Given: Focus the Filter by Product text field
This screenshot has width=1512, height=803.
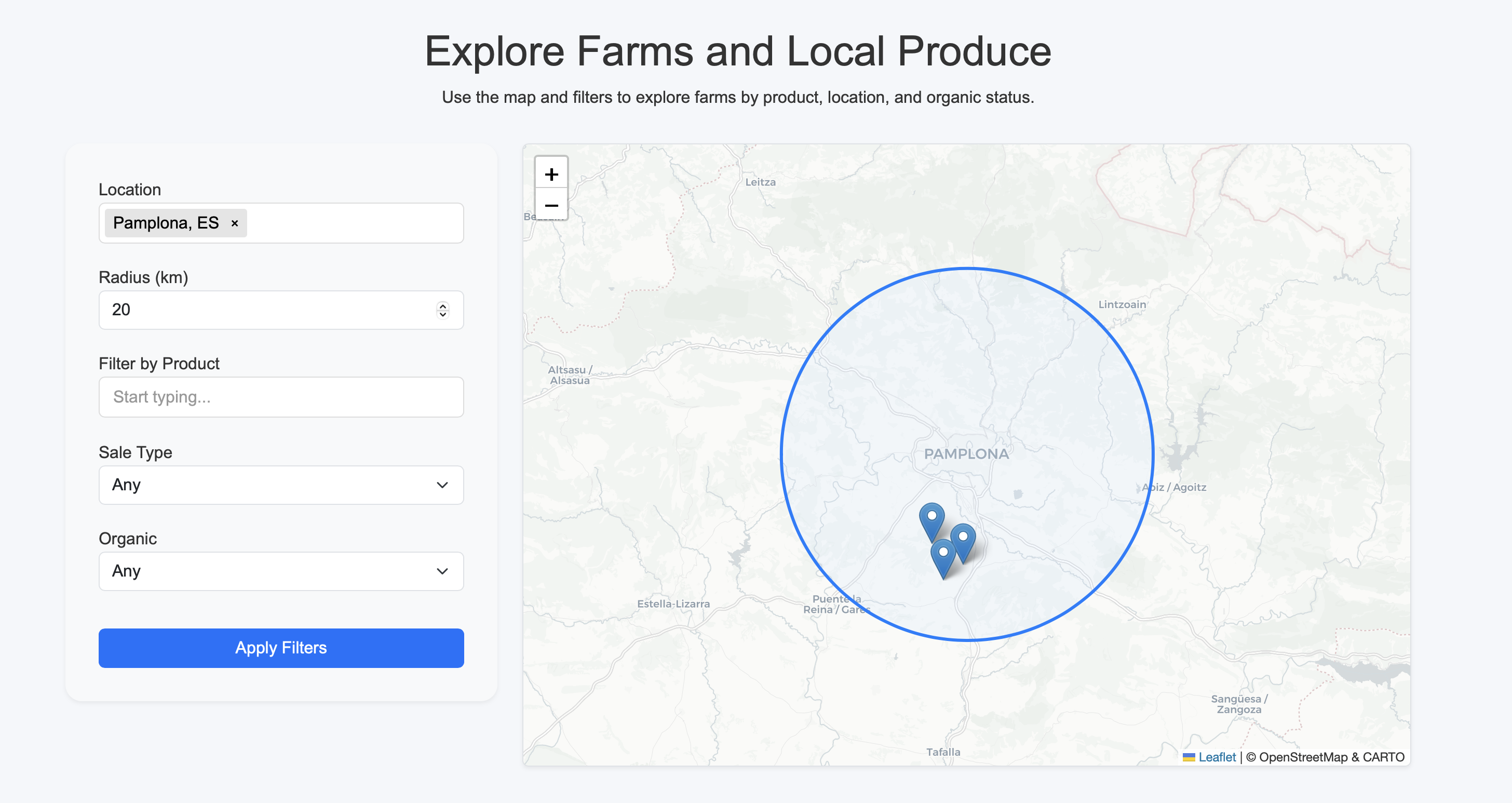Looking at the screenshot, I should coord(280,397).
